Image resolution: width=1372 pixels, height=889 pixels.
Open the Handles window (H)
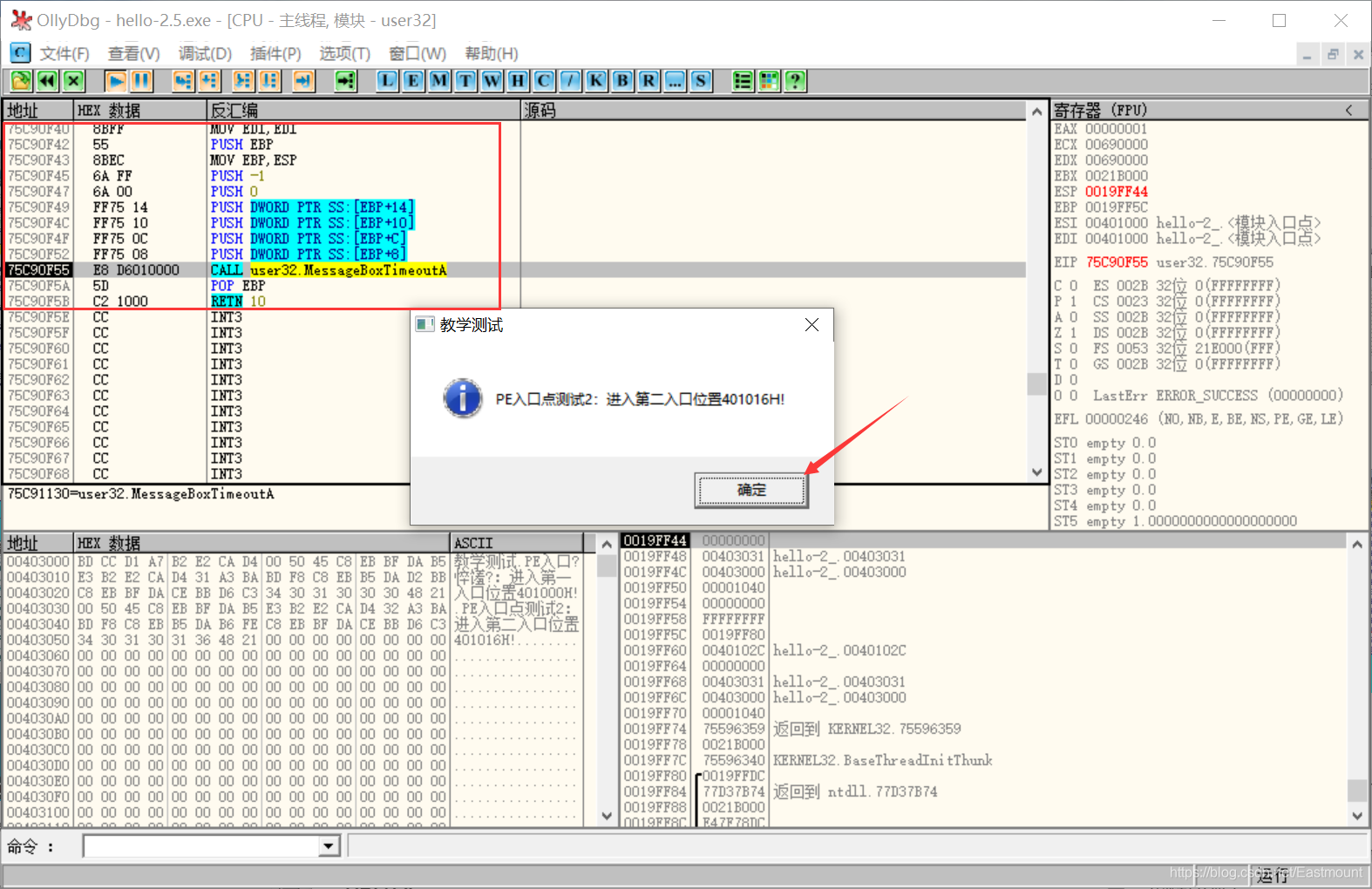pyautogui.click(x=518, y=81)
